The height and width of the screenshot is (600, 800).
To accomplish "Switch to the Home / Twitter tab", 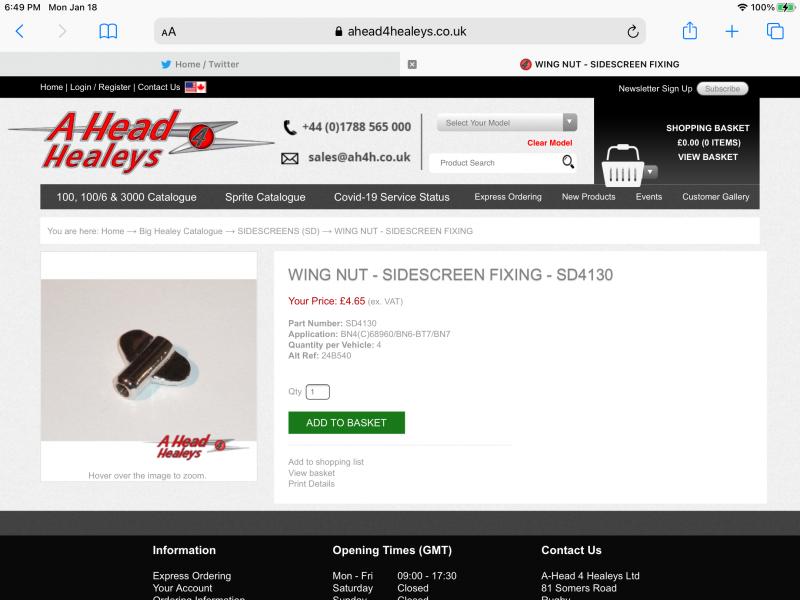I will pyautogui.click(x=200, y=64).
